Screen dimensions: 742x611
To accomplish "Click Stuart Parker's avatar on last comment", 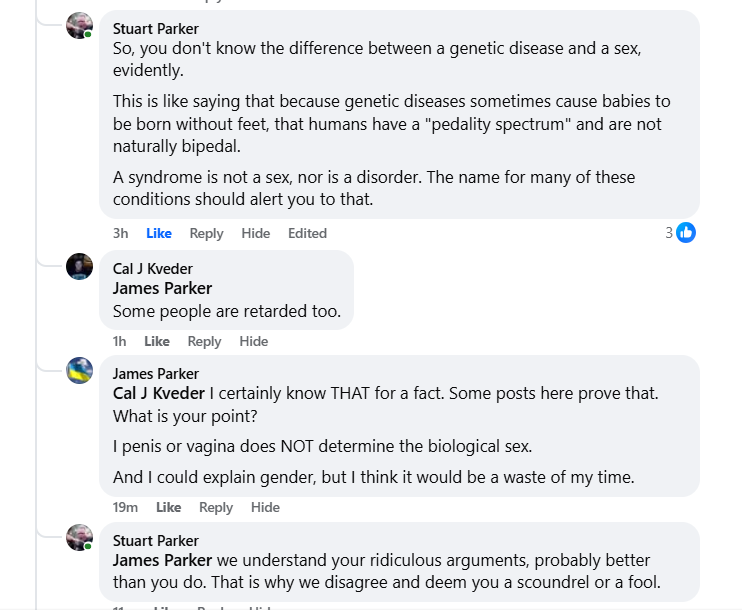I will tap(80, 538).
